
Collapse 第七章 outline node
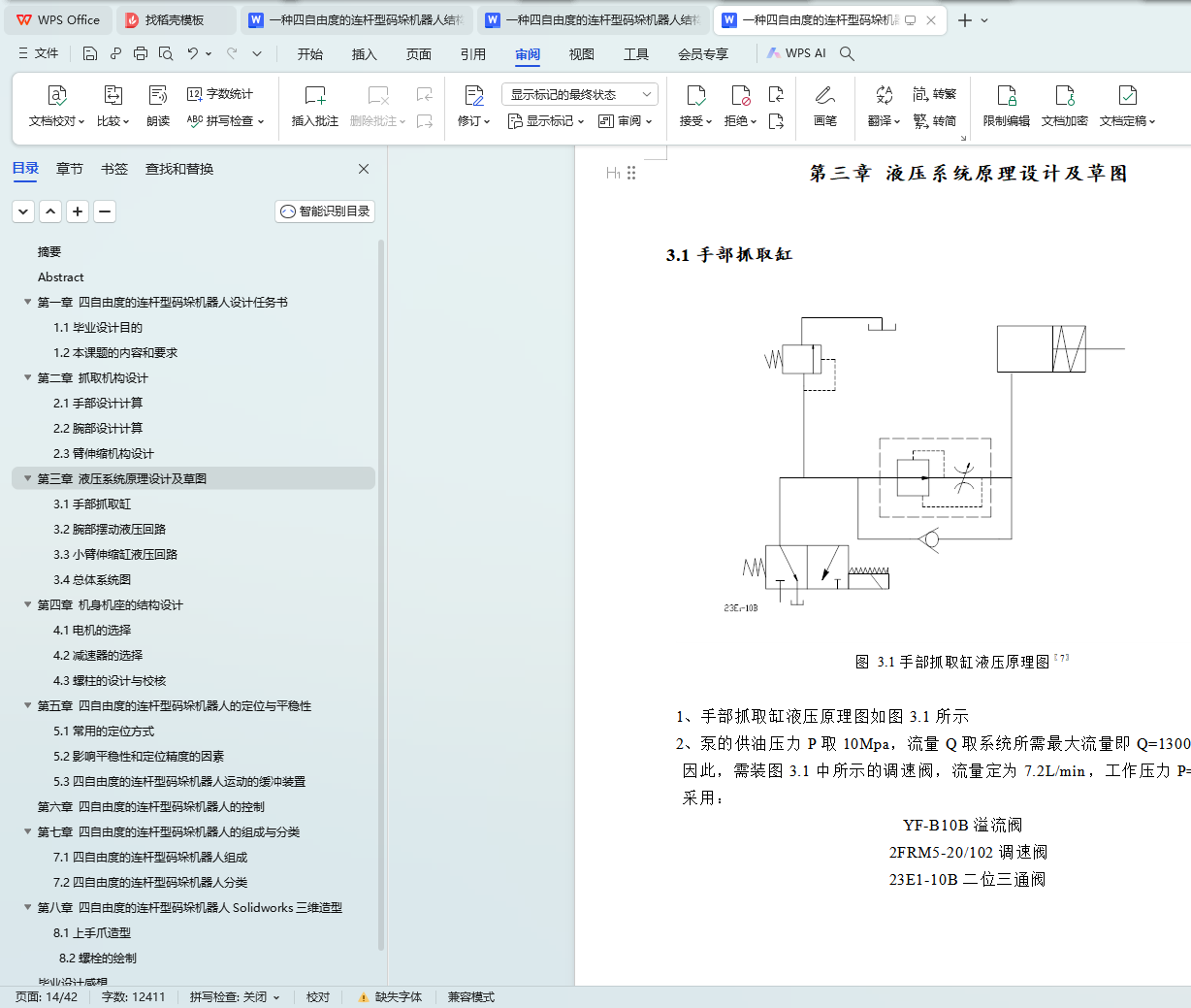click(28, 831)
